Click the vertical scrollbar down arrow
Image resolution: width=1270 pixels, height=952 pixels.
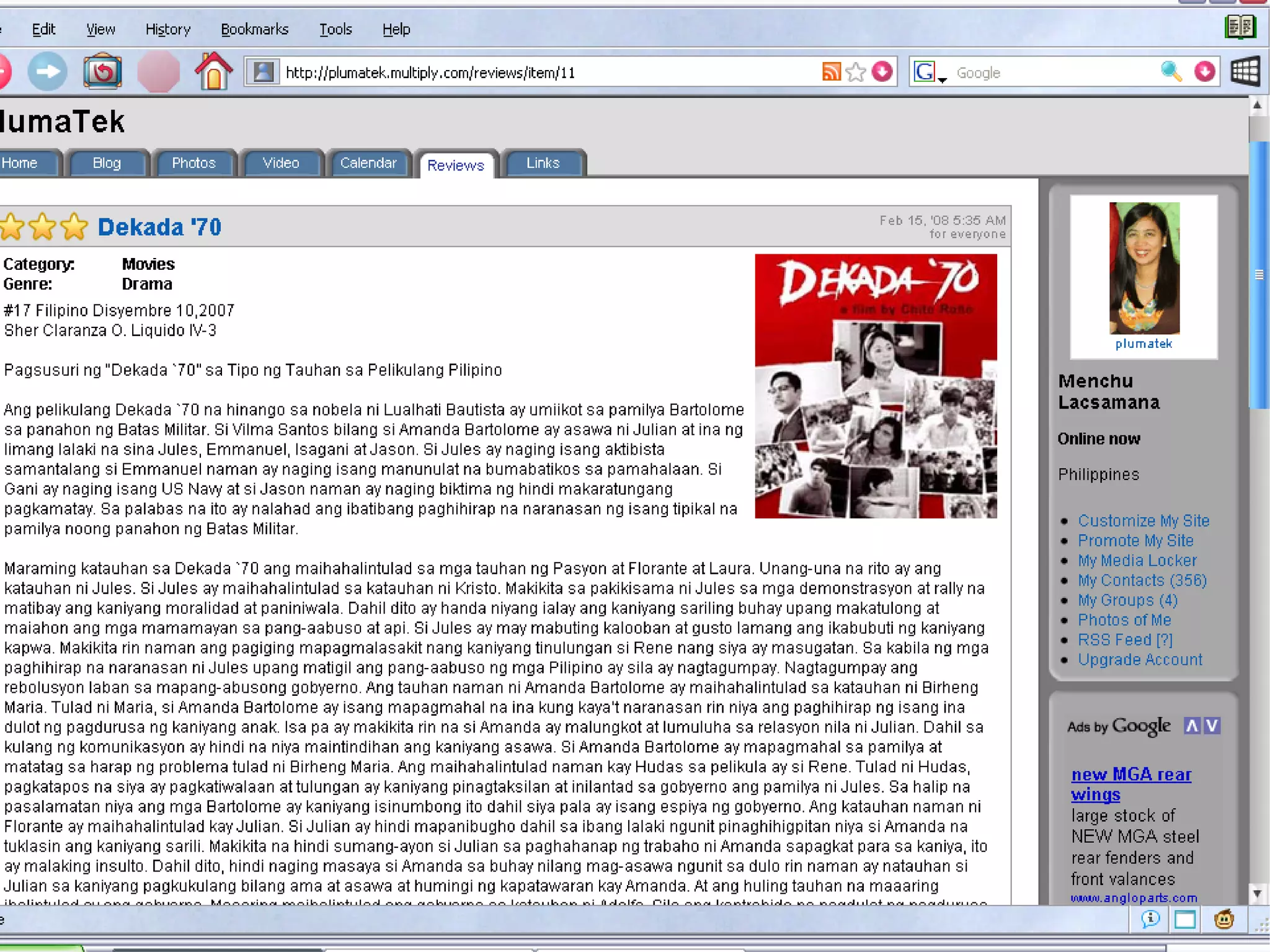[1256, 894]
